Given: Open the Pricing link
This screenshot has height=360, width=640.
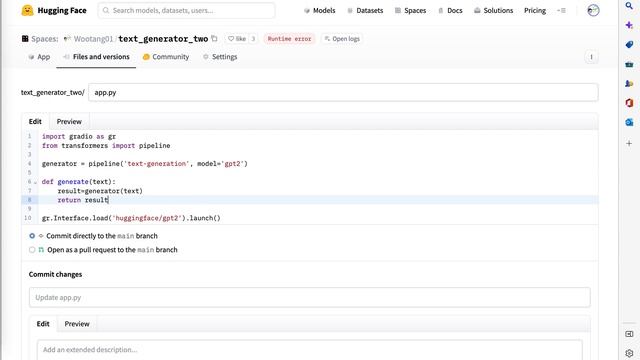Looking at the screenshot, I should [x=535, y=11].
